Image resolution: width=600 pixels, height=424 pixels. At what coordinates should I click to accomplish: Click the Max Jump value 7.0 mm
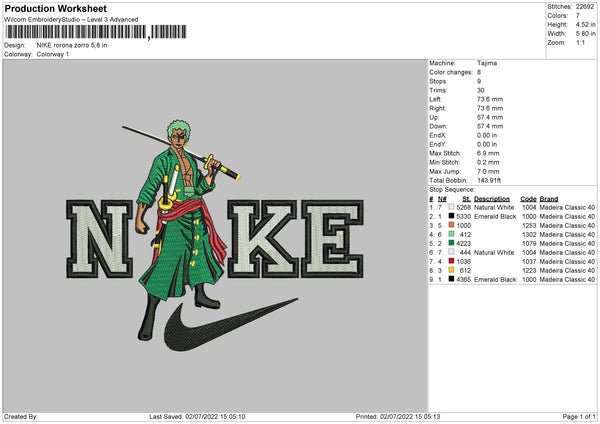coord(488,171)
